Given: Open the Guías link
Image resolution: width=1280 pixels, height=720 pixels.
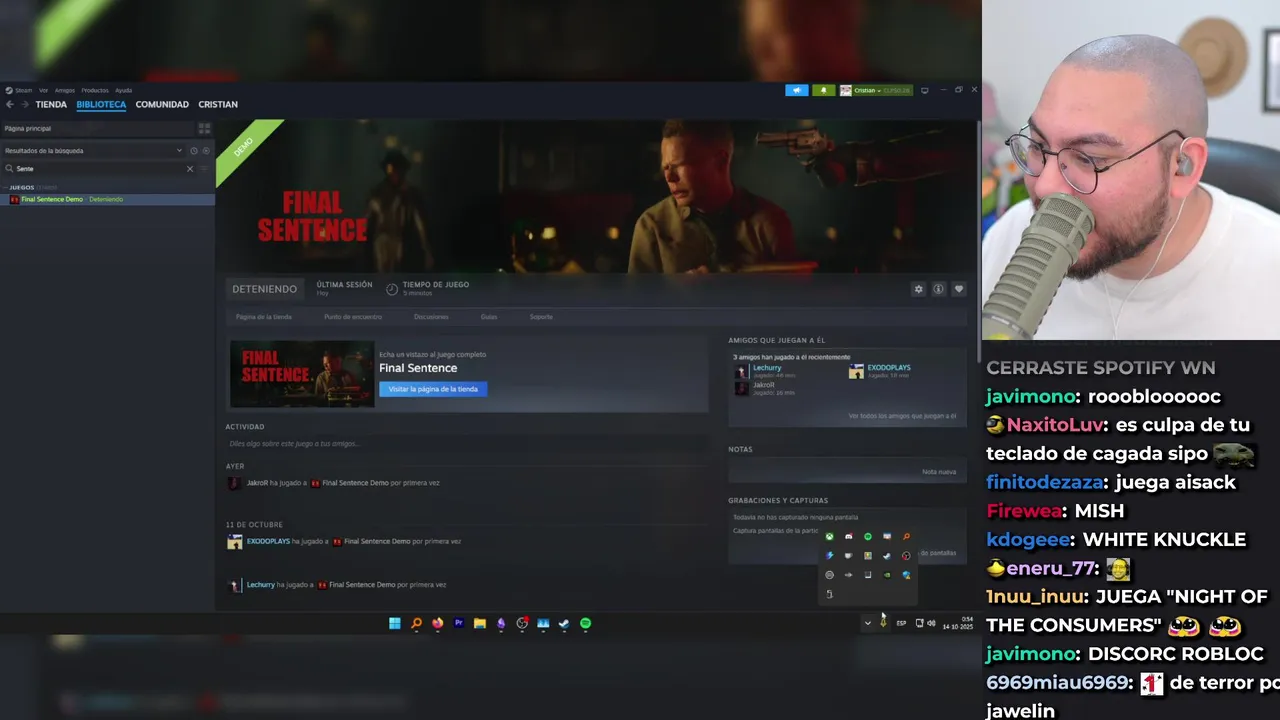Looking at the screenshot, I should [x=489, y=317].
